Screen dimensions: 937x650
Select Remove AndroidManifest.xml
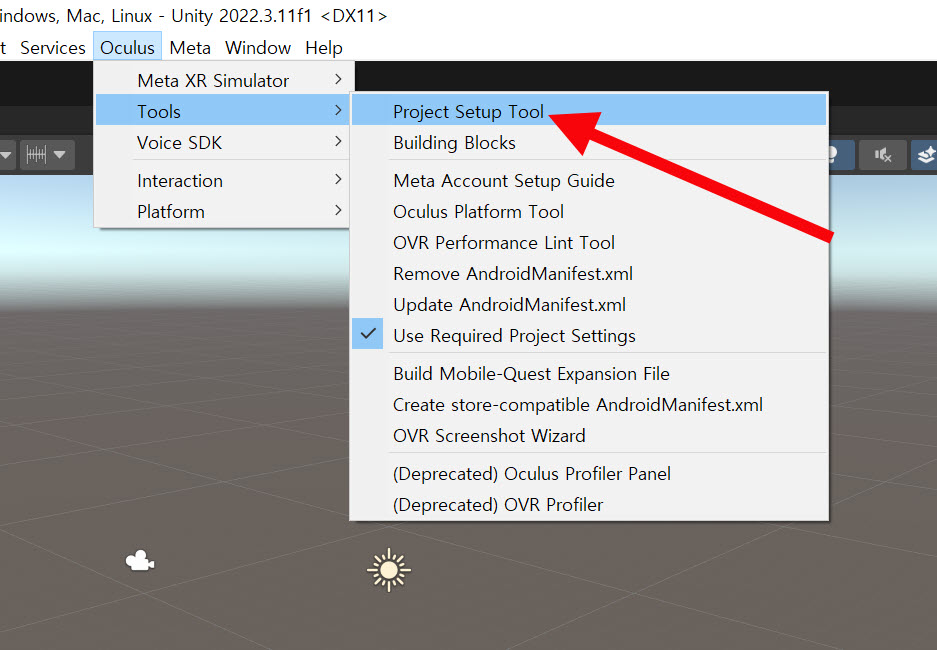point(589,274)
